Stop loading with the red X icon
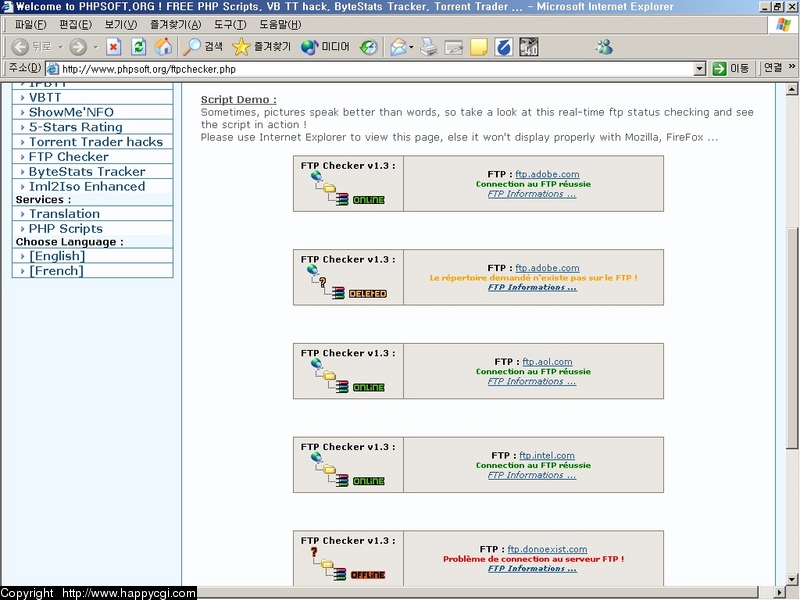Screen dimensions: 800x600 coord(113,47)
